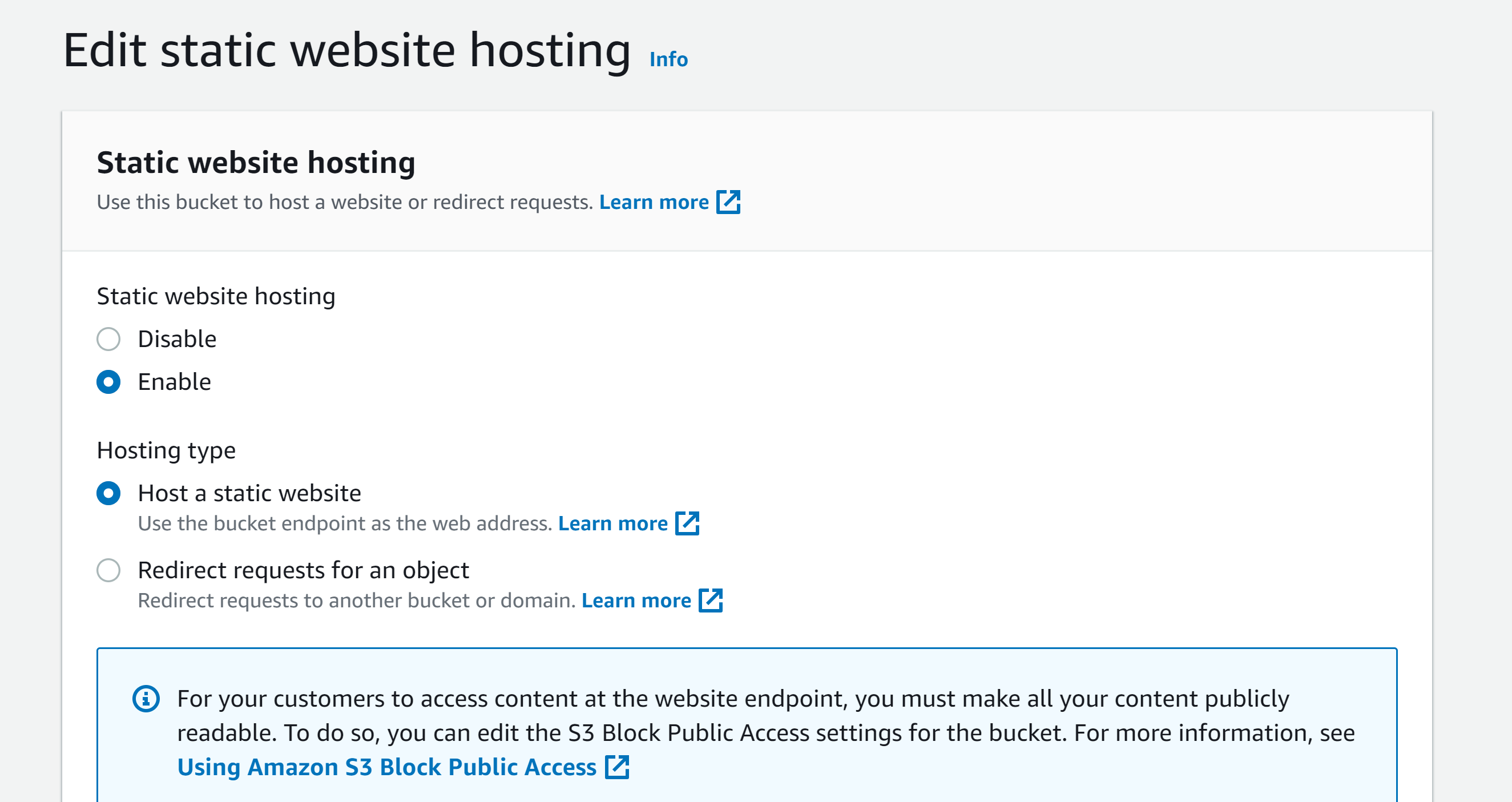Click the bold Static website hosting header

pyautogui.click(x=256, y=163)
